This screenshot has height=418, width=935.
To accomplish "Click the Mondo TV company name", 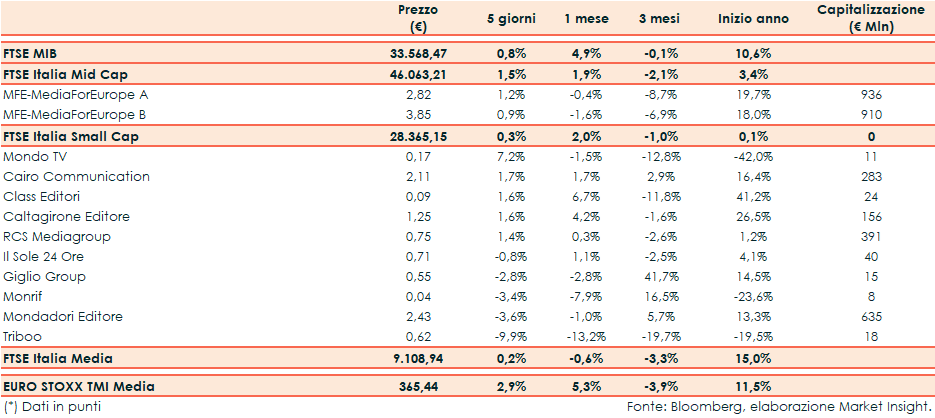I will click(x=36, y=157).
